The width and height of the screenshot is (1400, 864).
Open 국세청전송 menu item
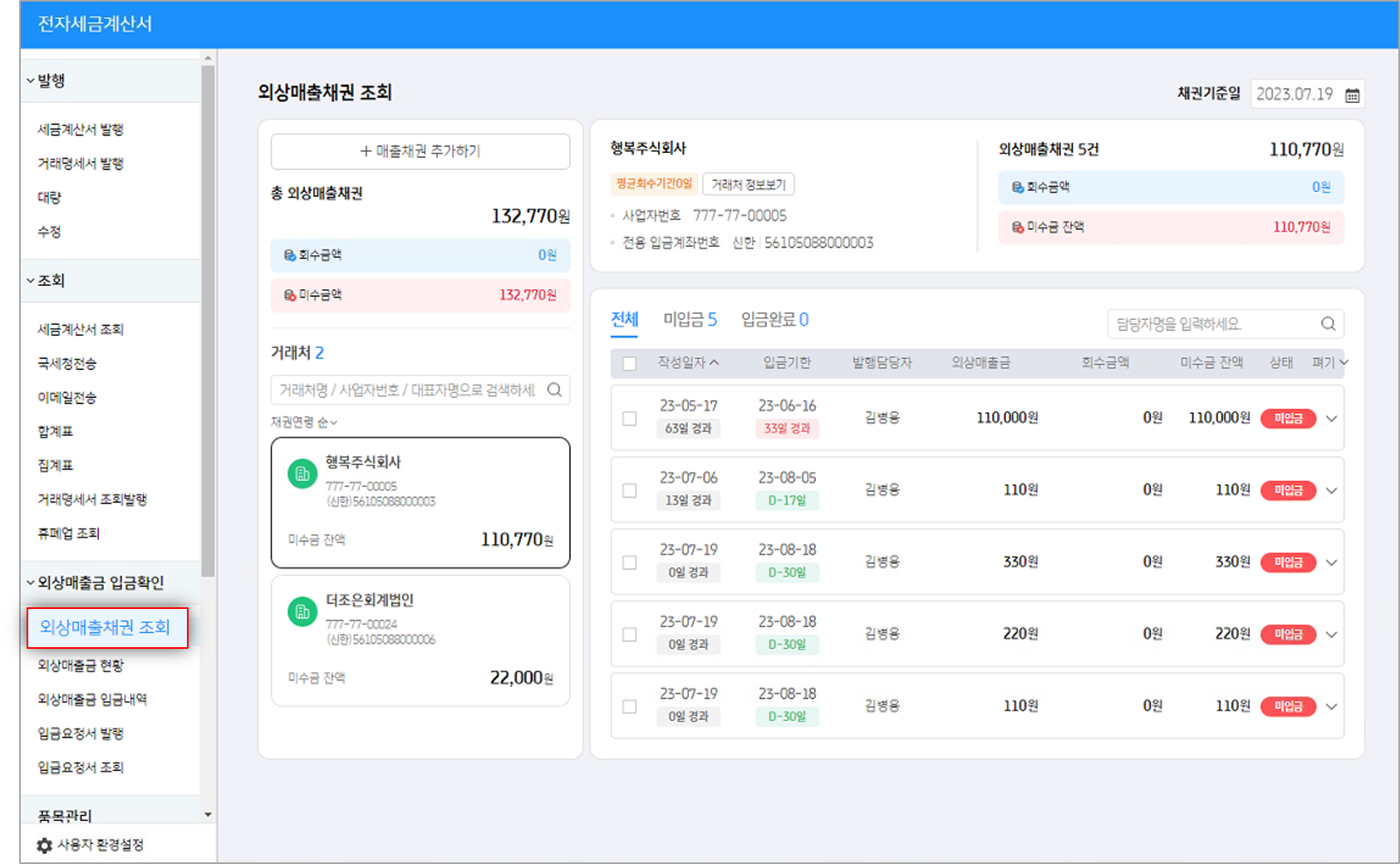(67, 364)
